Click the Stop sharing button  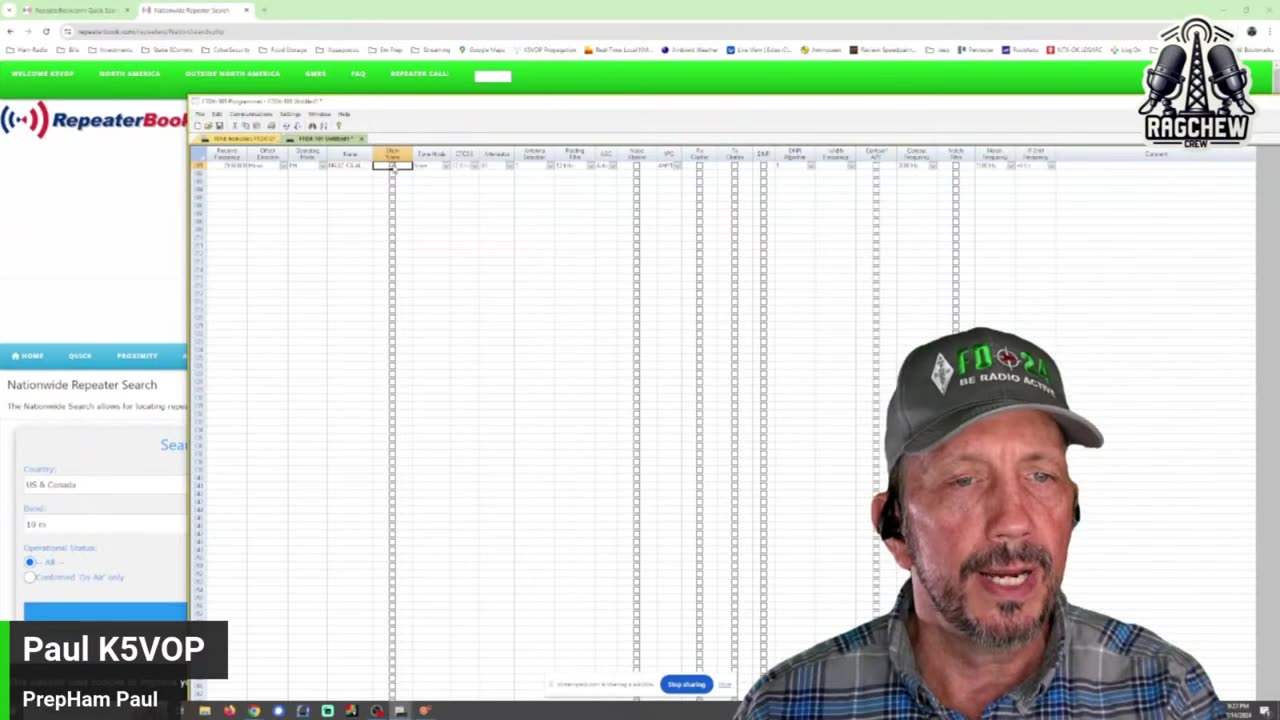(686, 684)
